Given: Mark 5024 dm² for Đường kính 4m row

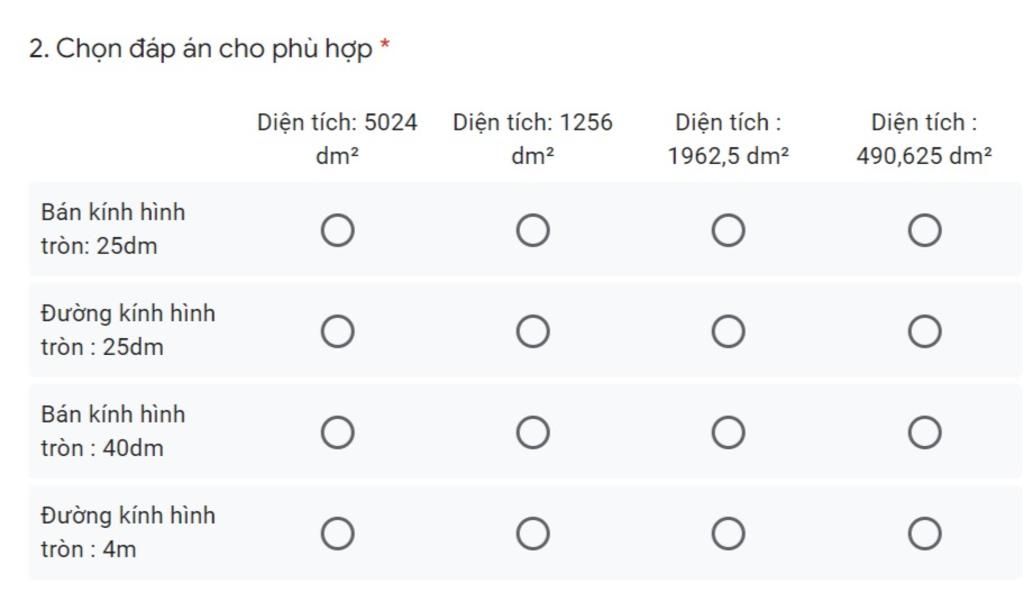Looking at the screenshot, I should tap(338, 534).
